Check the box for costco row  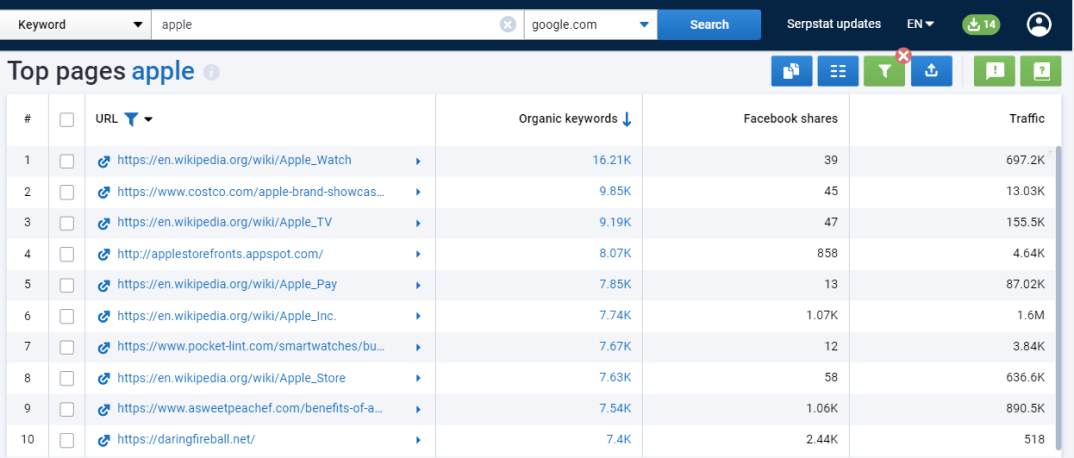coord(66,192)
